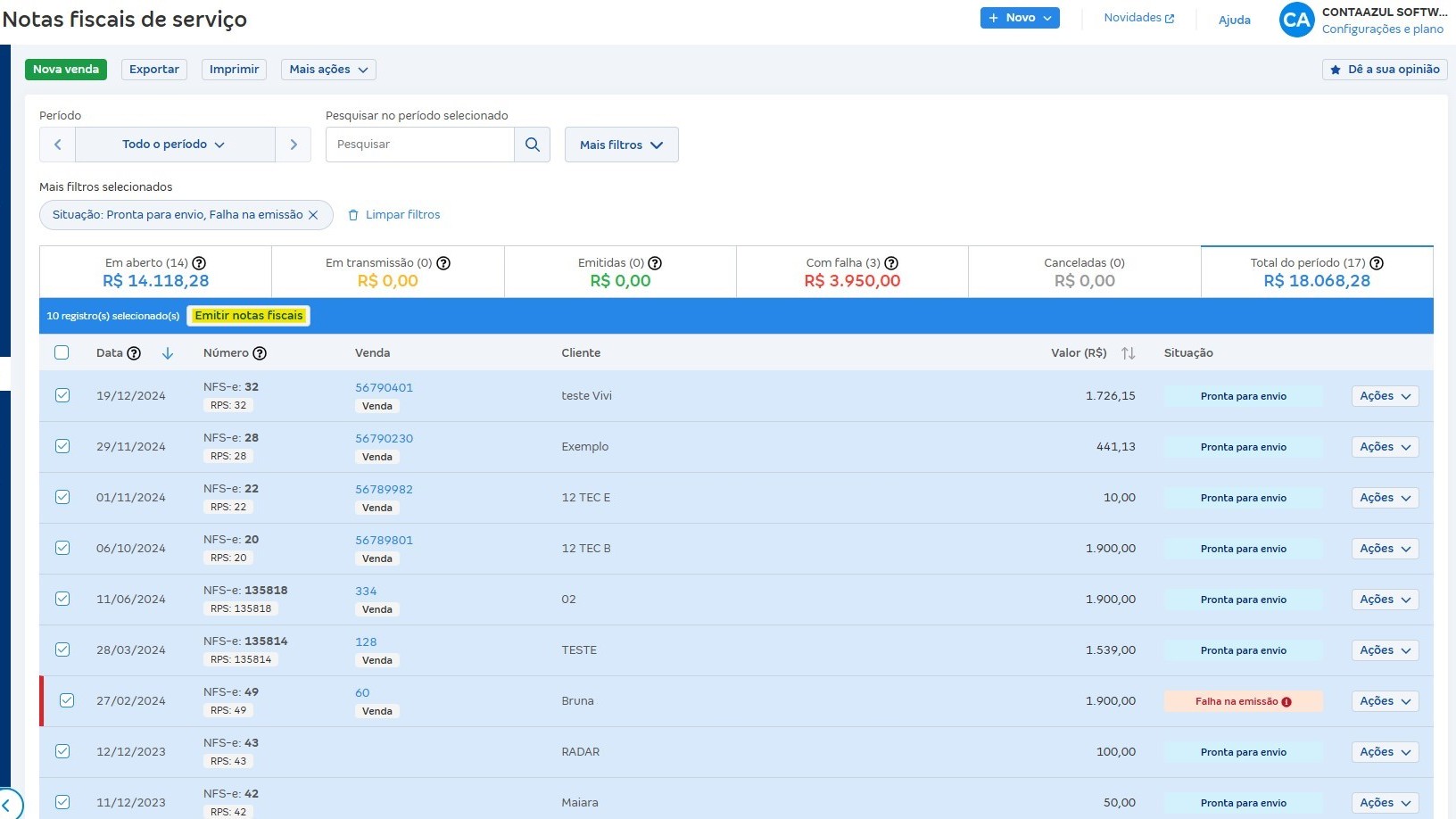The height and width of the screenshot is (819, 1456).
Task: Uncheck the 19/12/2024 invoice row checkbox
Action: coord(62,395)
